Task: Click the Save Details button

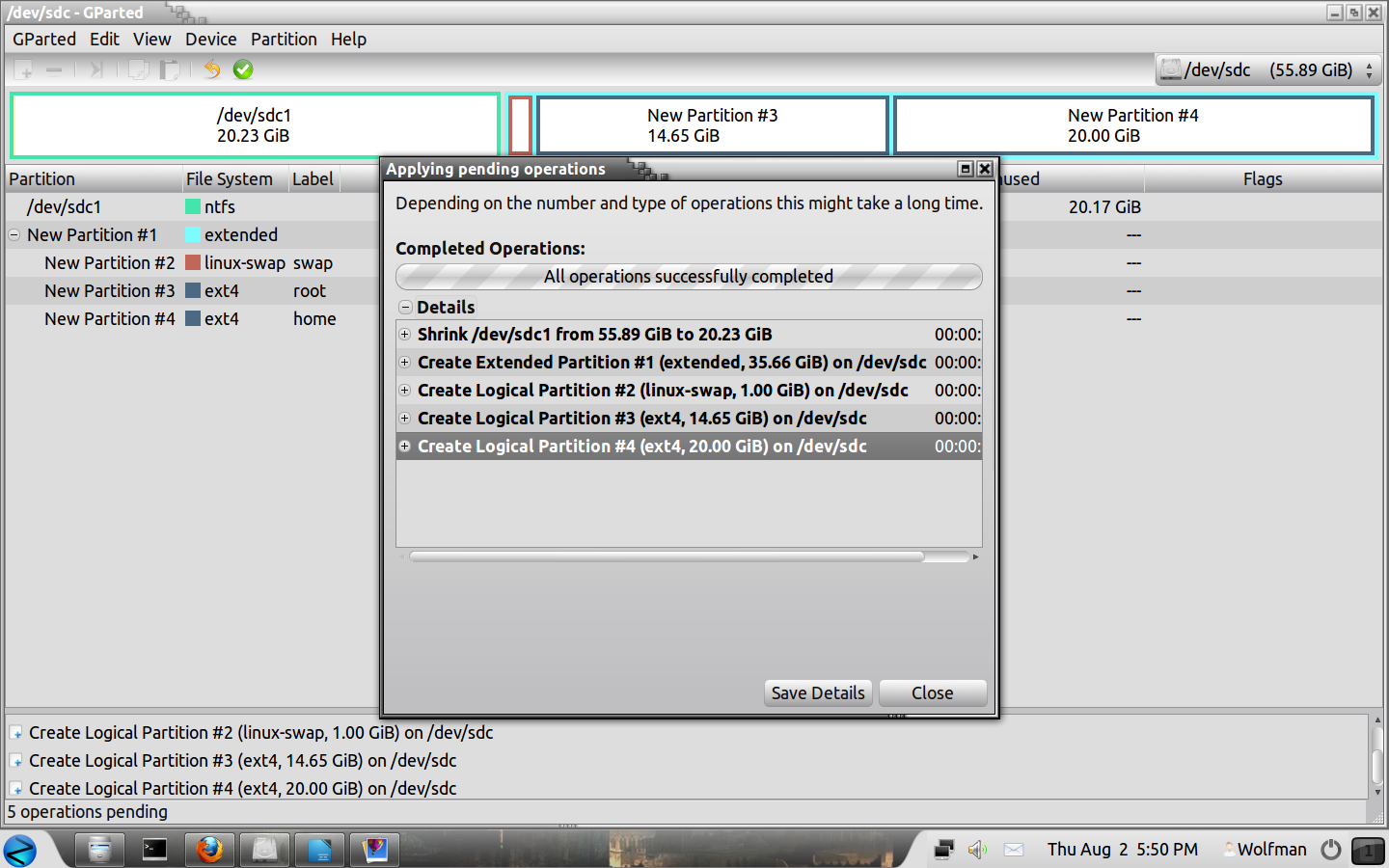Action: 818,692
